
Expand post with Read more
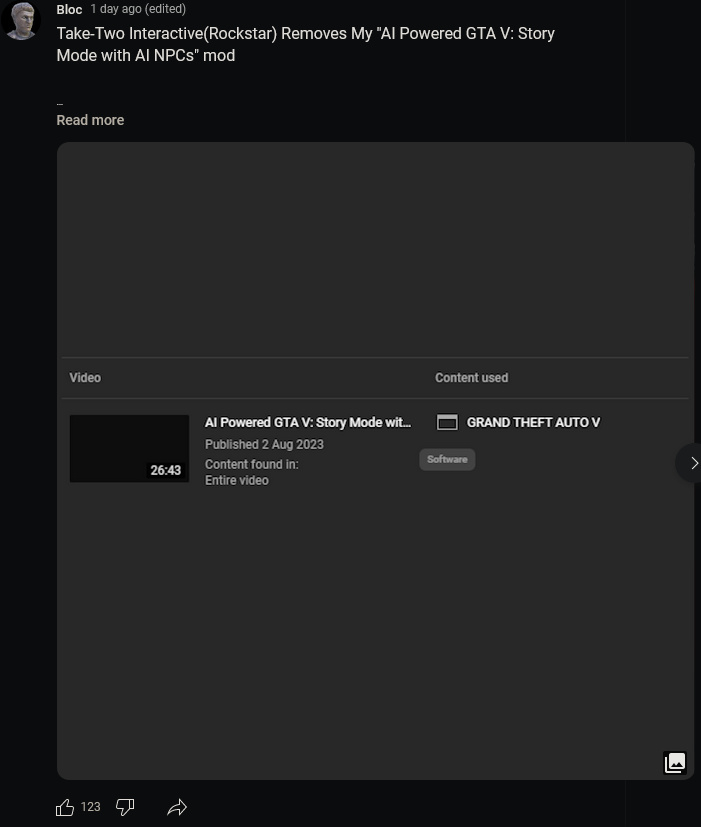90,120
